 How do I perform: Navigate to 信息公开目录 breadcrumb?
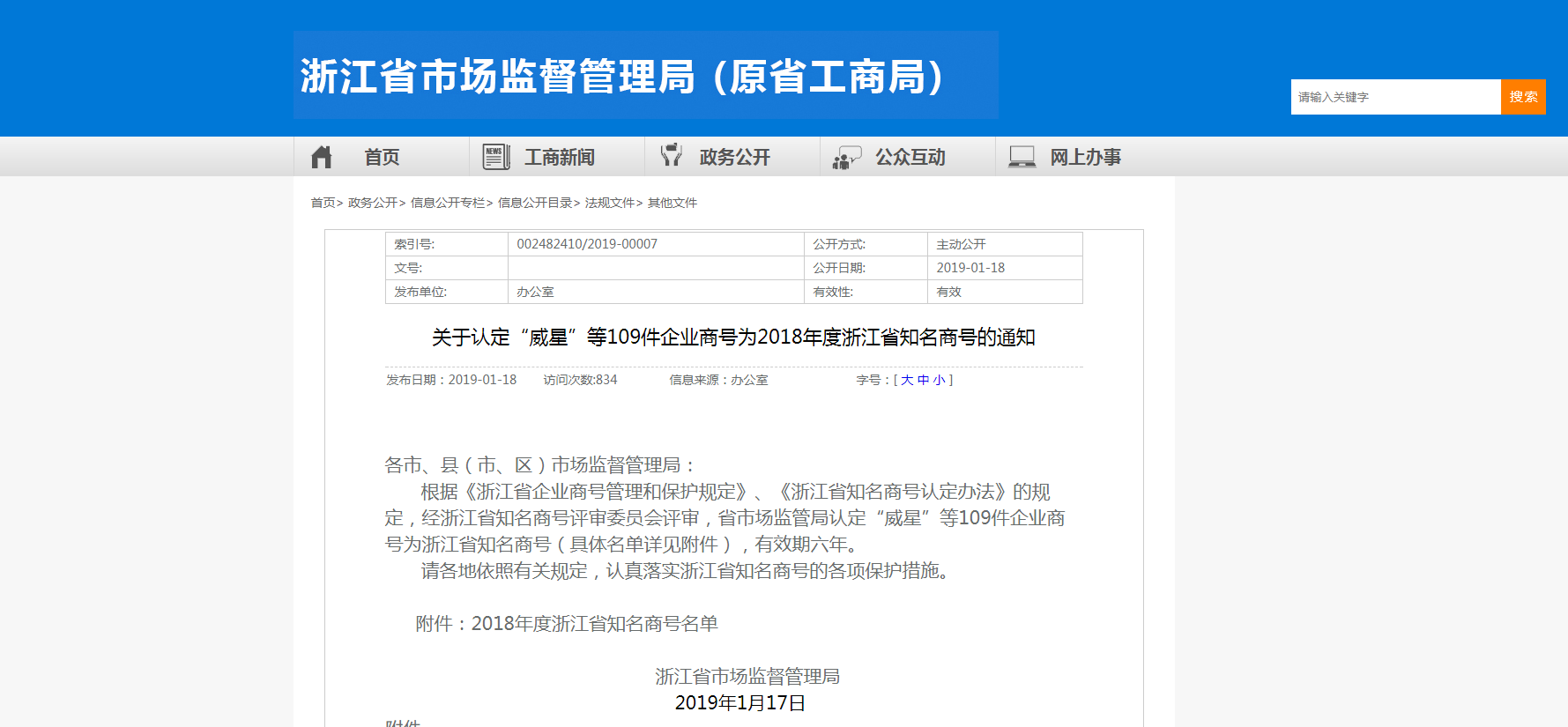[x=534, y=203]
